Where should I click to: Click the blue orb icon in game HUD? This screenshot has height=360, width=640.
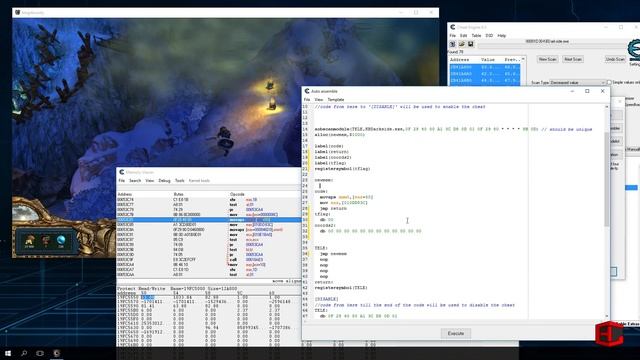tap(61, 241)
